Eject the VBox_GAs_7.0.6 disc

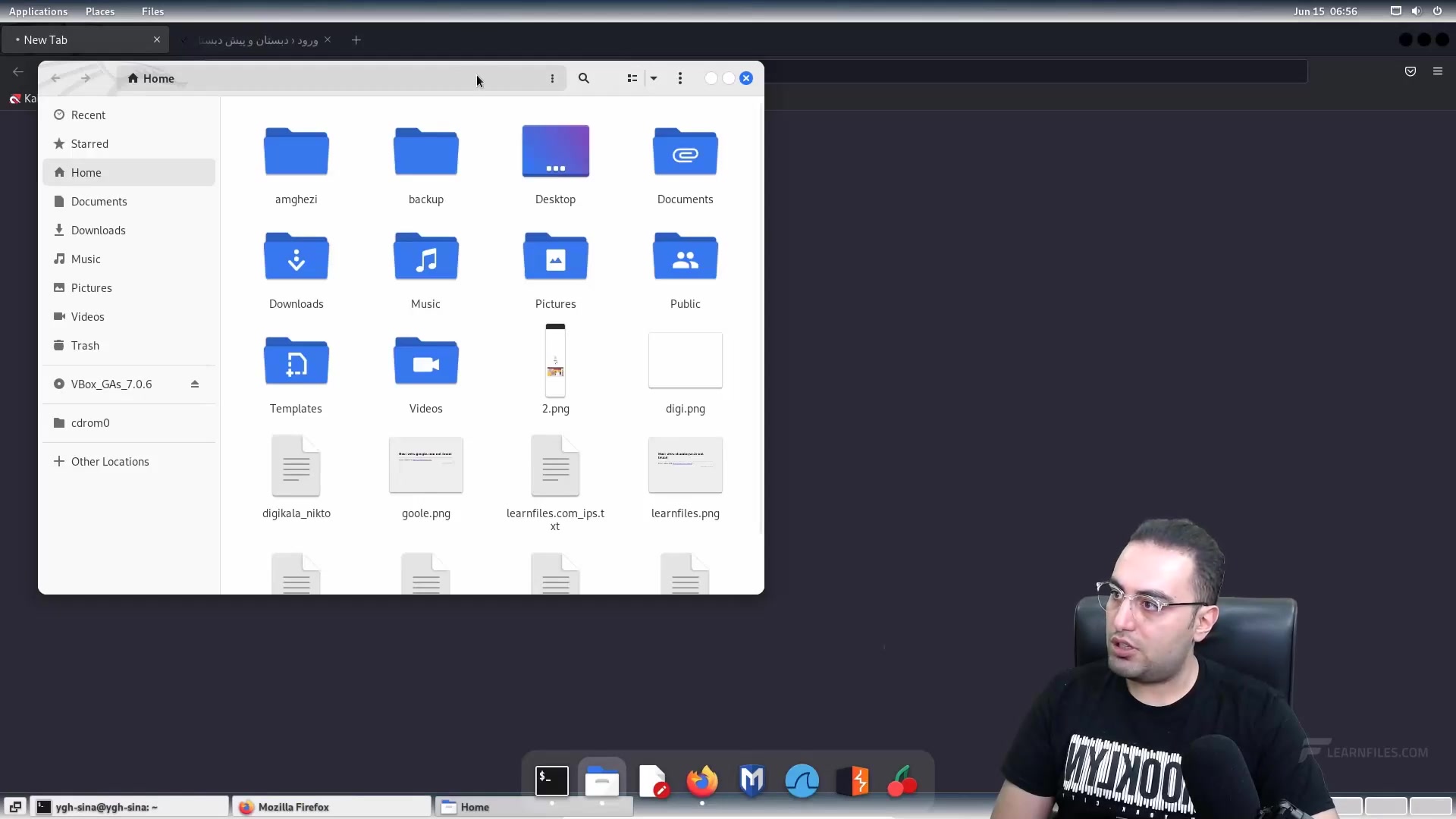195,384
